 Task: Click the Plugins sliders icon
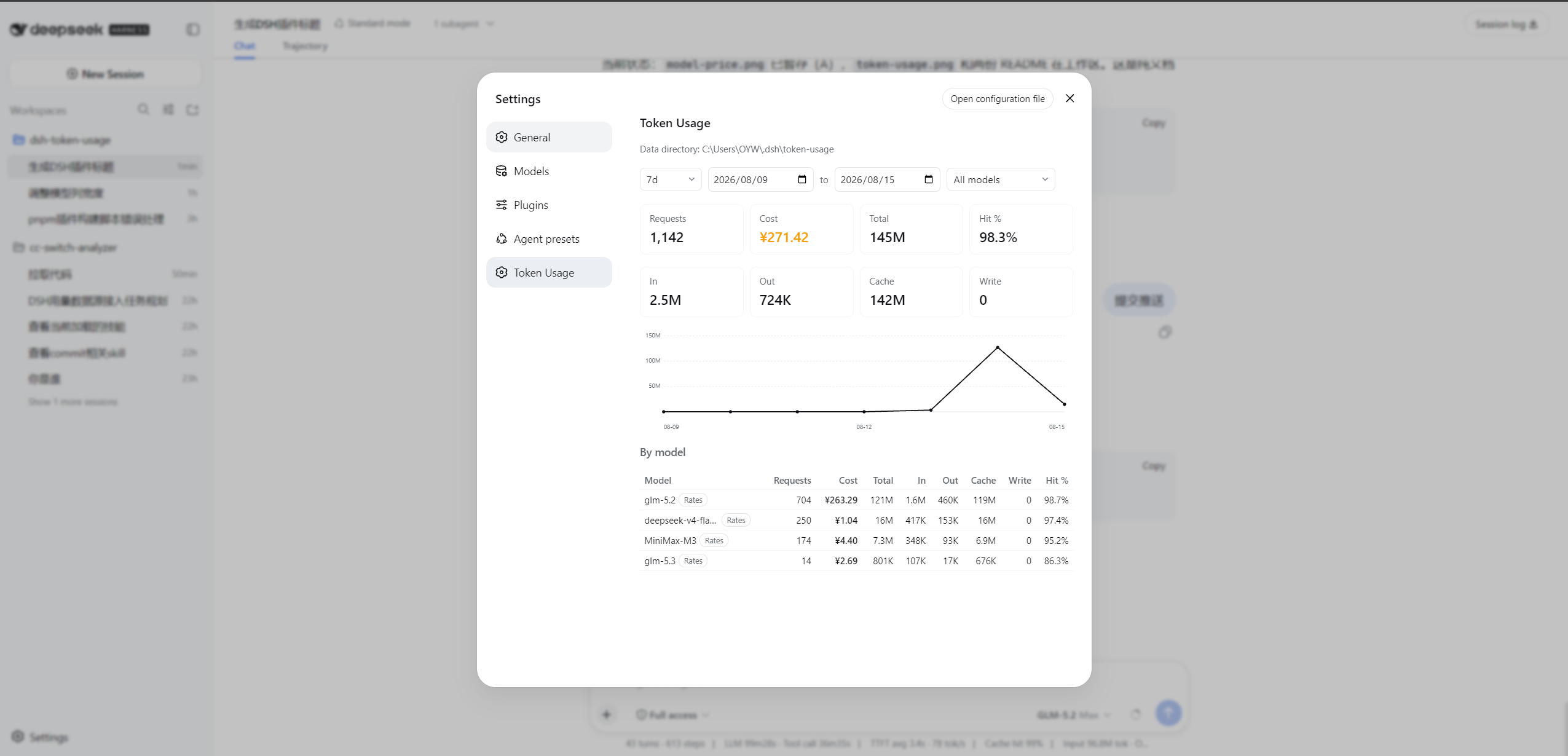[x=502, y=205]
